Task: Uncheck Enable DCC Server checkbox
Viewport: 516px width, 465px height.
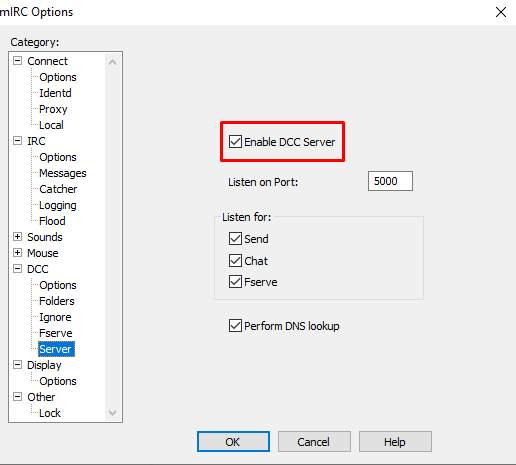Action: (235, 142)
